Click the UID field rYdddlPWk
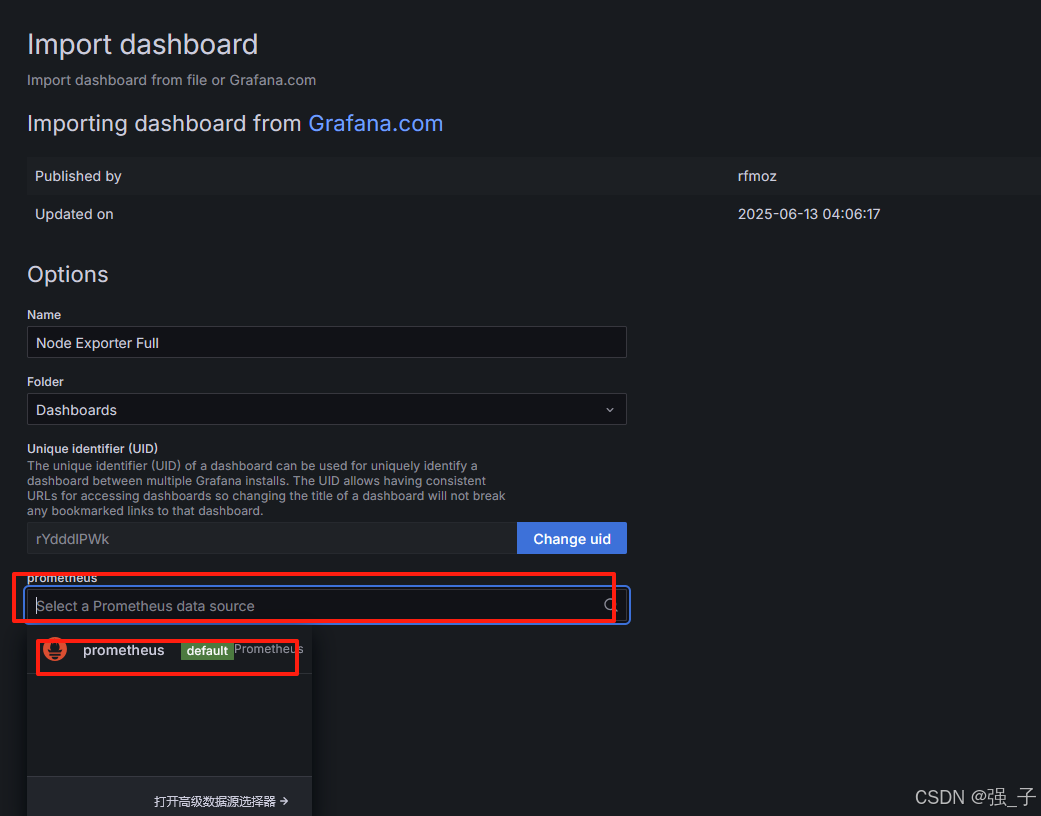This screenshot has width=1041, height=816. [x=272, y=538]
